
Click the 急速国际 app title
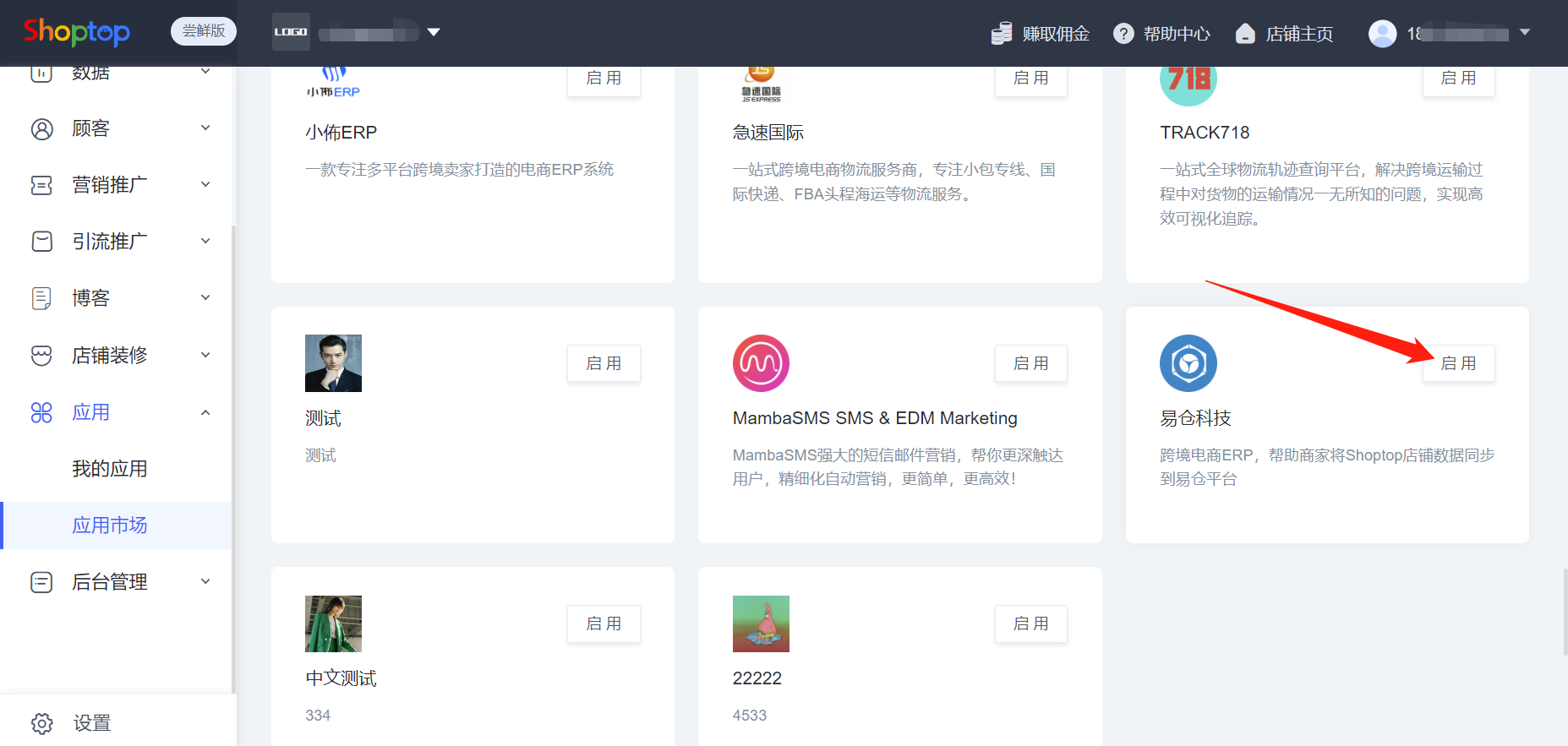click(768, 133)
